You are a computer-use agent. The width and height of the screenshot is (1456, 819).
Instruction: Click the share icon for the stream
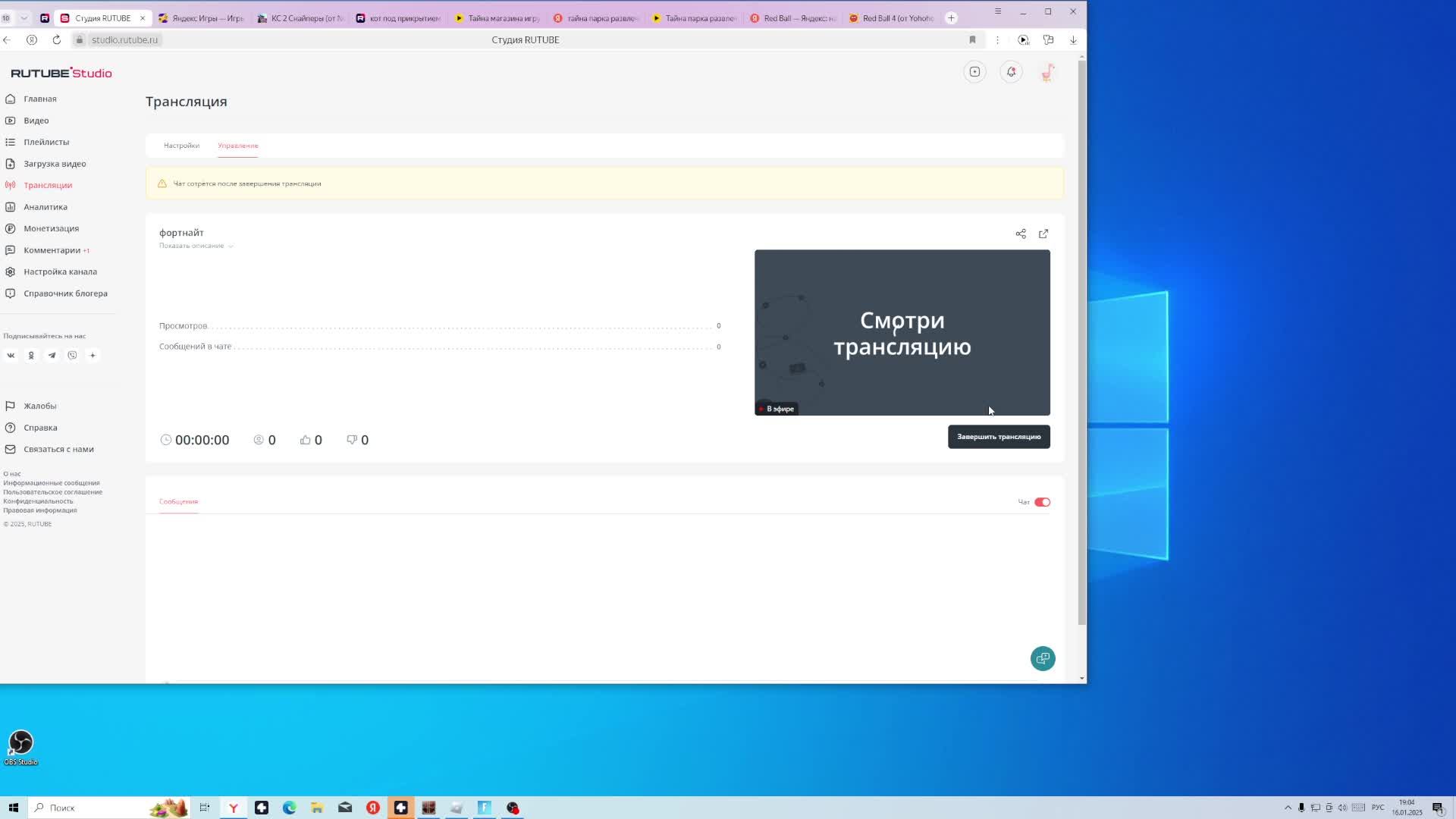pyautogui.click(x=1021, y=234)
